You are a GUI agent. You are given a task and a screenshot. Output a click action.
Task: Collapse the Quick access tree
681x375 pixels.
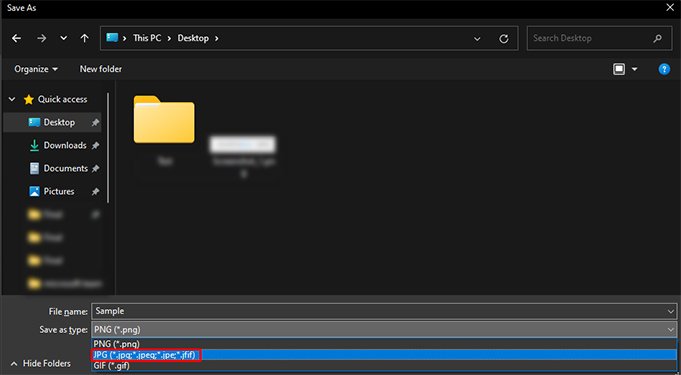pos(12,99)
